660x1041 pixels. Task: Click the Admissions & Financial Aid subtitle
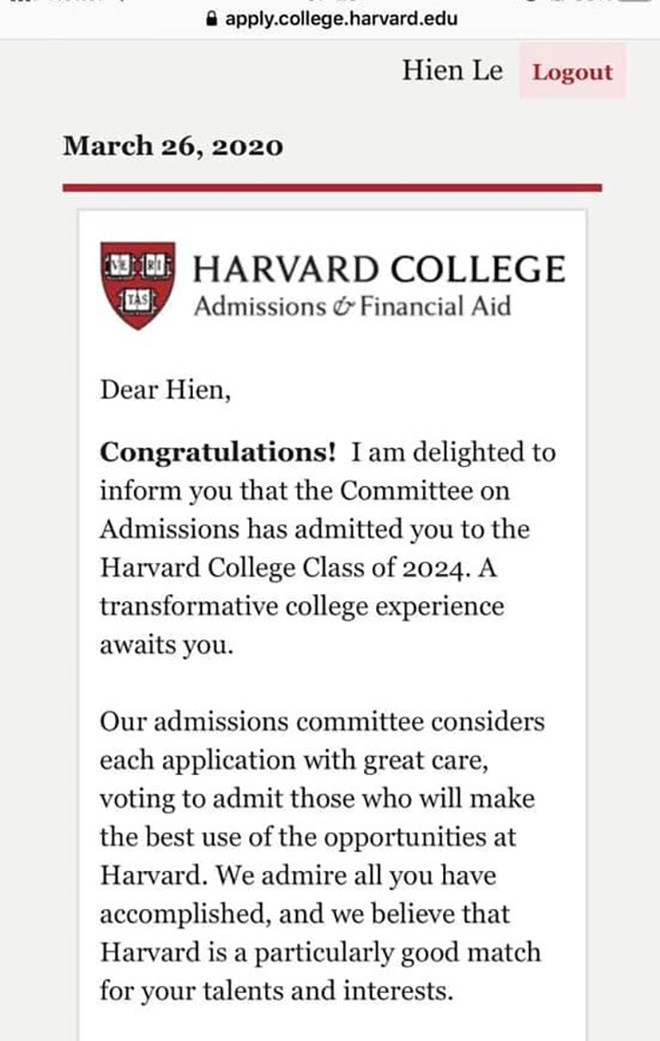click(352, 306)
